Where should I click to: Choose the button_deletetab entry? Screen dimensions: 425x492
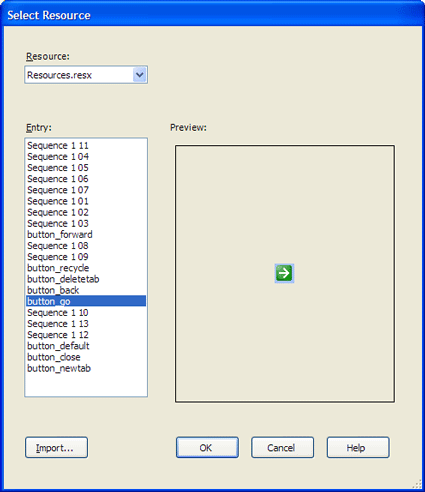click(x=86, y=279)
